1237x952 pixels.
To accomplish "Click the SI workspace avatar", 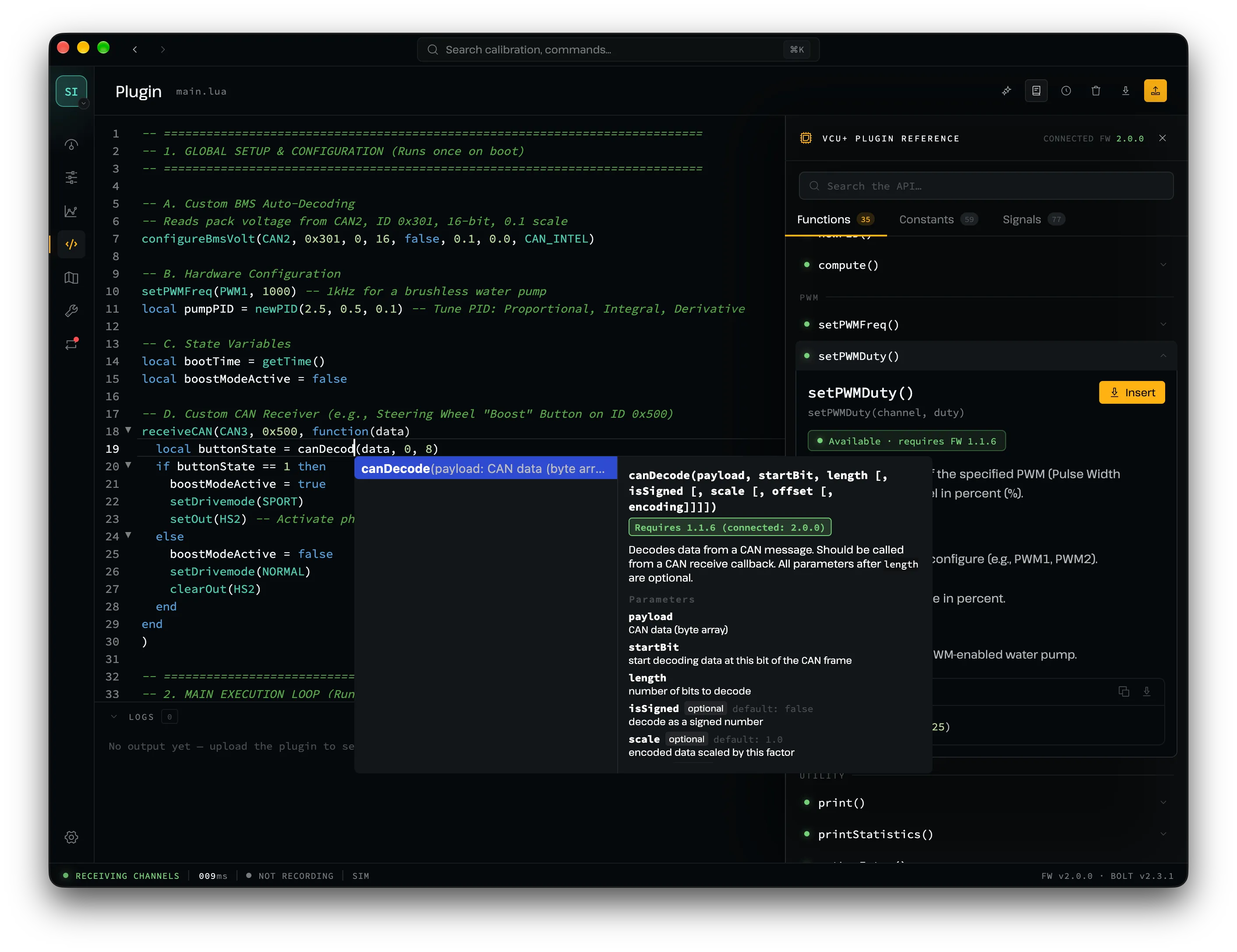I will click(x=71, y=91).
